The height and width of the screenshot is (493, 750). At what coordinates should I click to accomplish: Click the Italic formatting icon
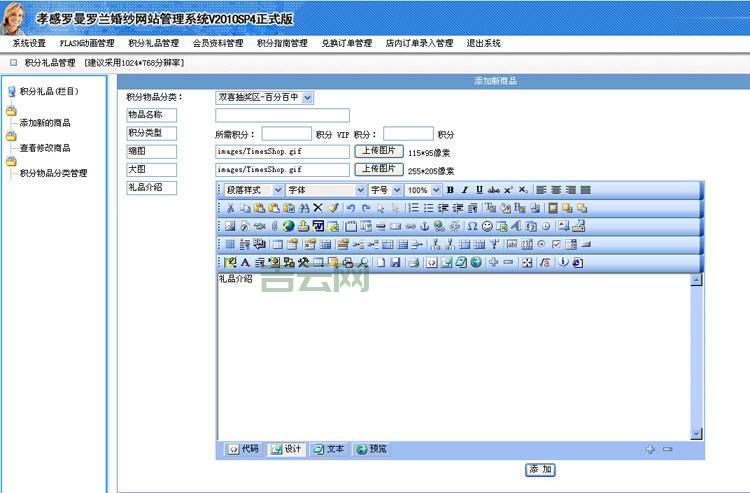coord(465,190)
